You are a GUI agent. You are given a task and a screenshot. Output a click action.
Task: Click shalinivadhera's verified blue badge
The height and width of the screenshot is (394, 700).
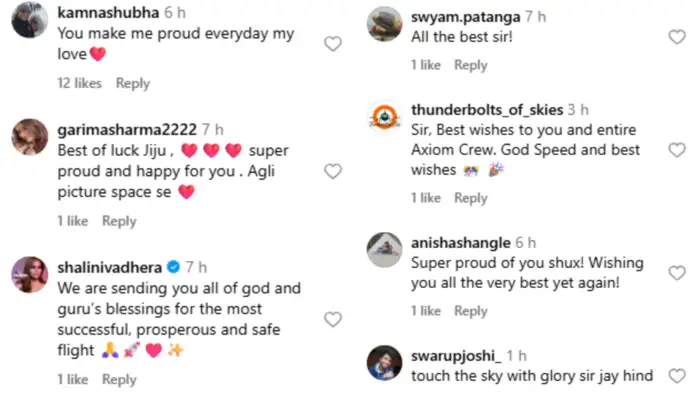[x=173, y=267]
